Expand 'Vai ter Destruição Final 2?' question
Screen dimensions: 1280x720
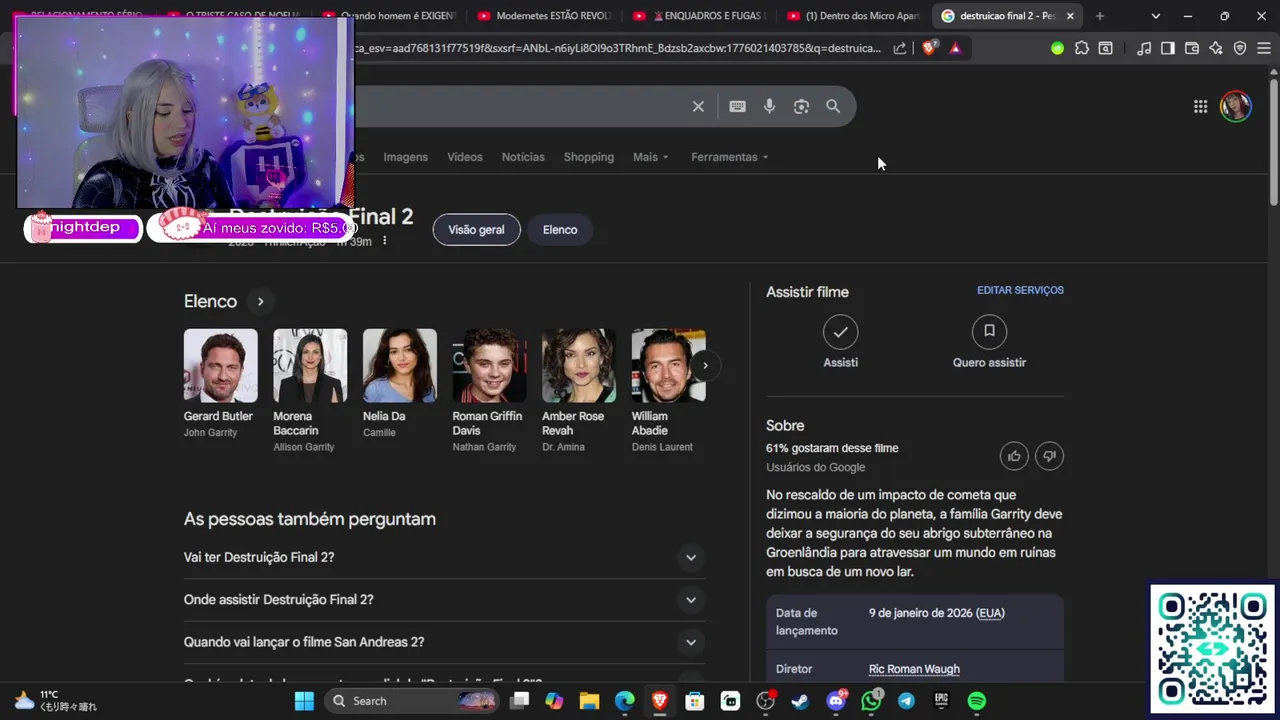444,557
